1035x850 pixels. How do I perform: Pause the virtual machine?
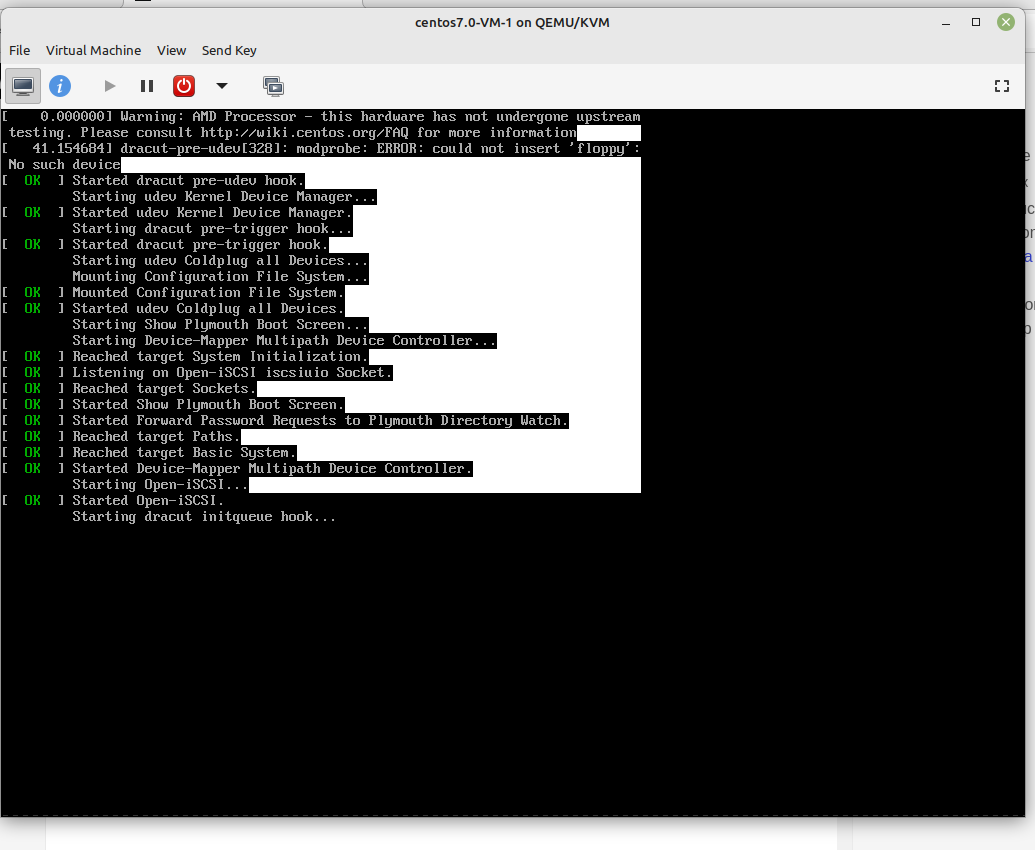click(x=147, y=86)
